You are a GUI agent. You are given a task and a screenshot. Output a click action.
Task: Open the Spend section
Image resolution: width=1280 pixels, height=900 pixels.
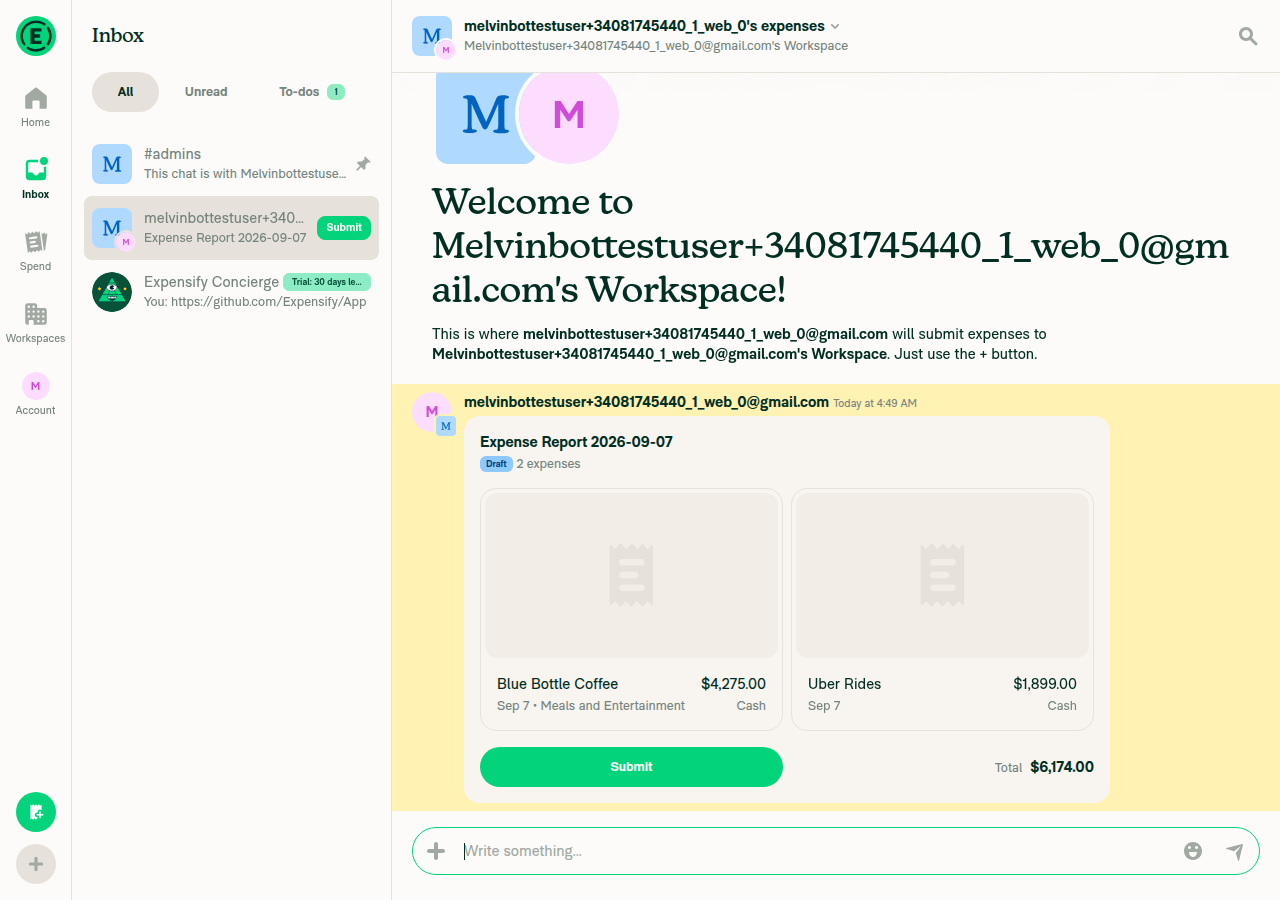[x=36, y=252]
